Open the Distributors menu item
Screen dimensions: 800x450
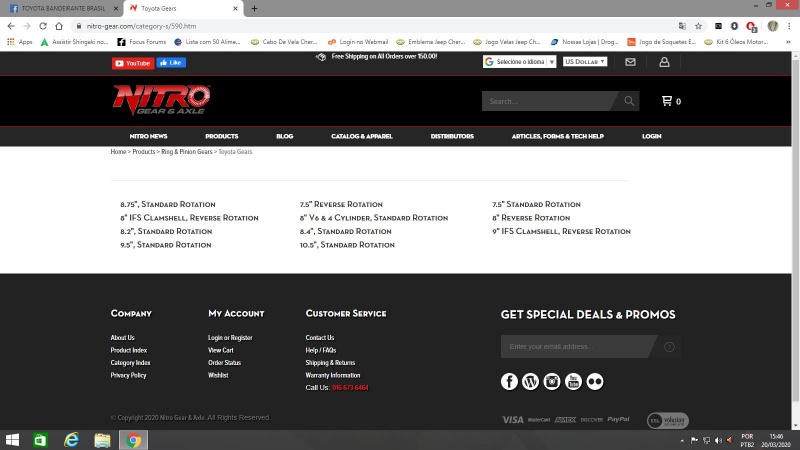pyautogui.click(x=452, y=136)
